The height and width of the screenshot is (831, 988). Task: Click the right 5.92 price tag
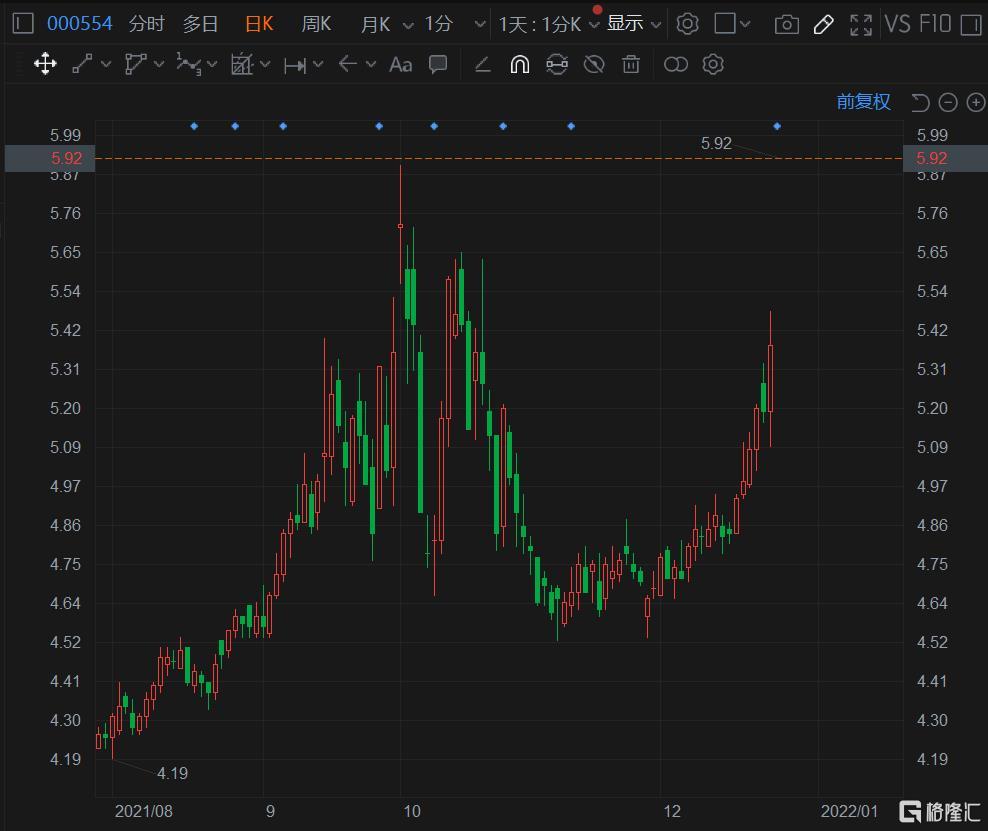(945, 158)
